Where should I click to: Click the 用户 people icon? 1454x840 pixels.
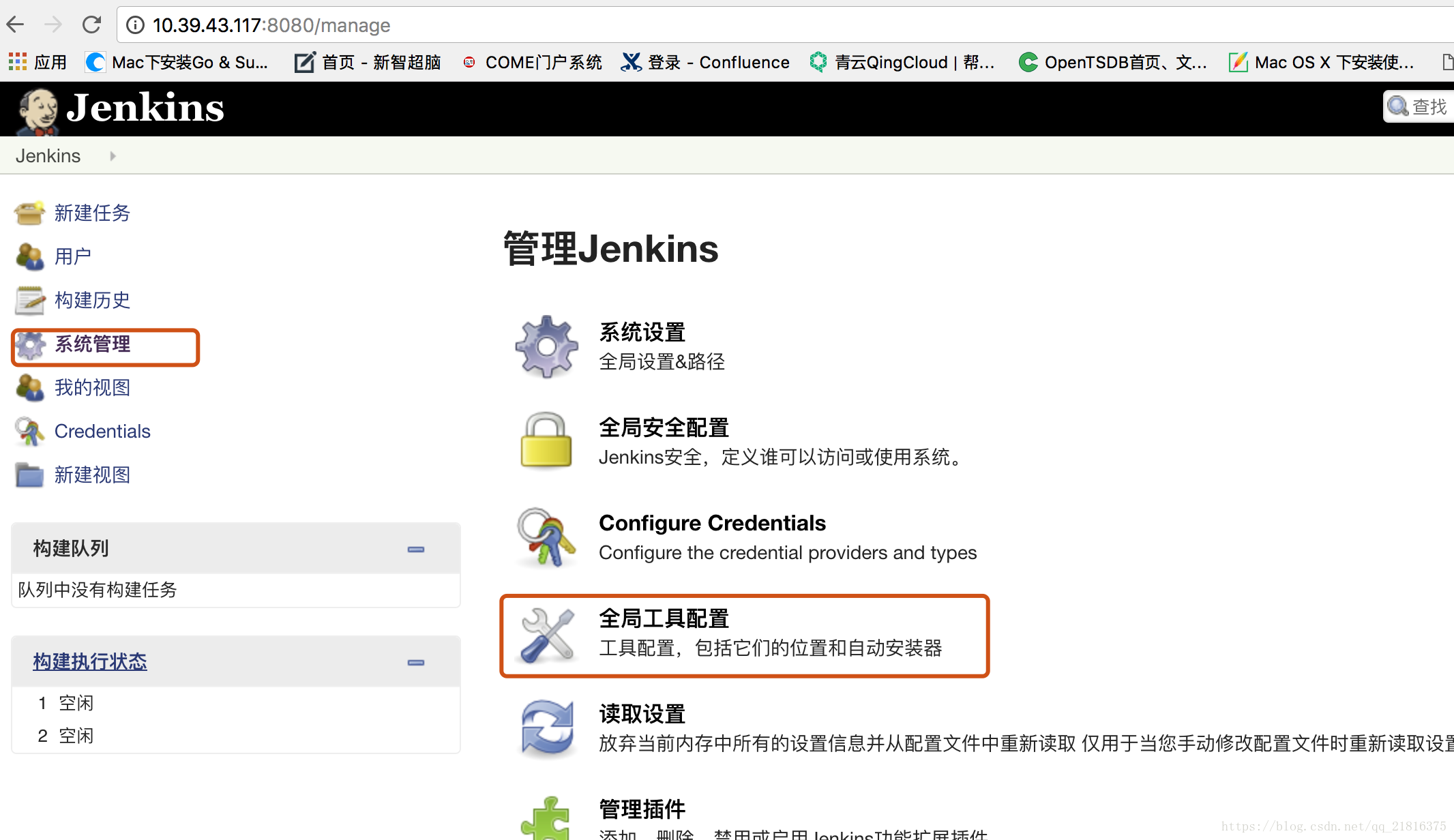[x=29, y=256]
